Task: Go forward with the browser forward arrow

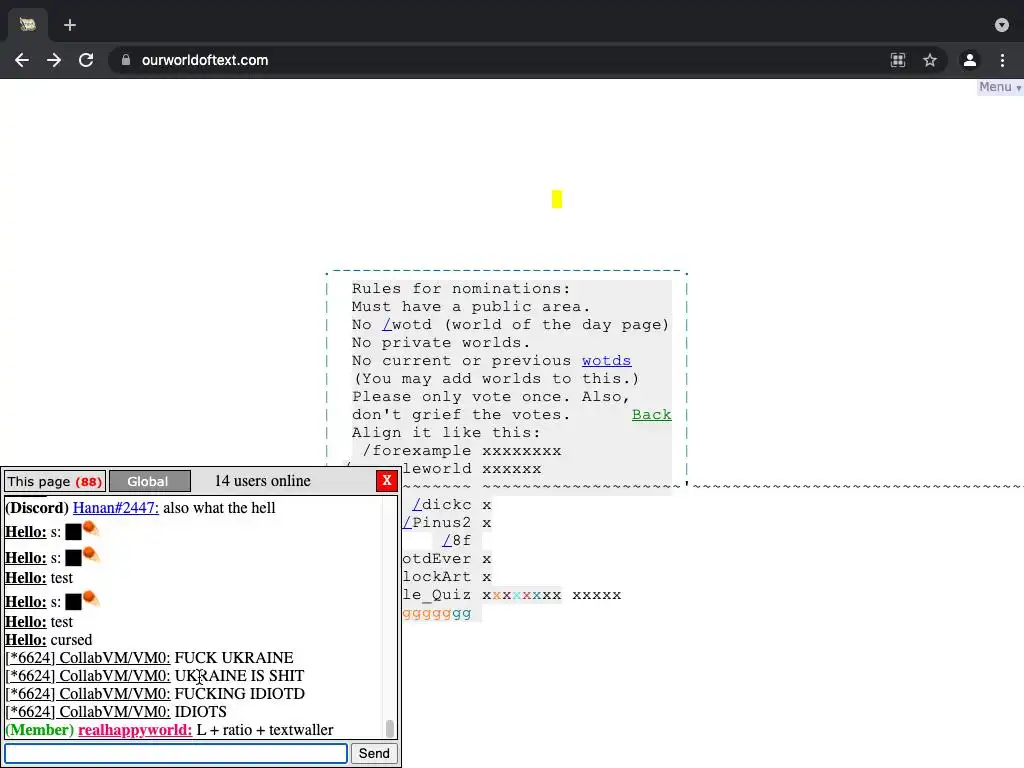Action: pos(54,60)
